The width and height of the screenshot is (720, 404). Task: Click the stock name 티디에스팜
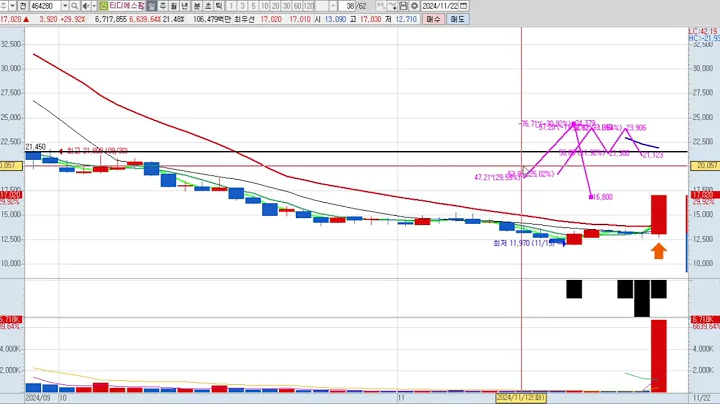pyautogui.click(x=126, y=6)
